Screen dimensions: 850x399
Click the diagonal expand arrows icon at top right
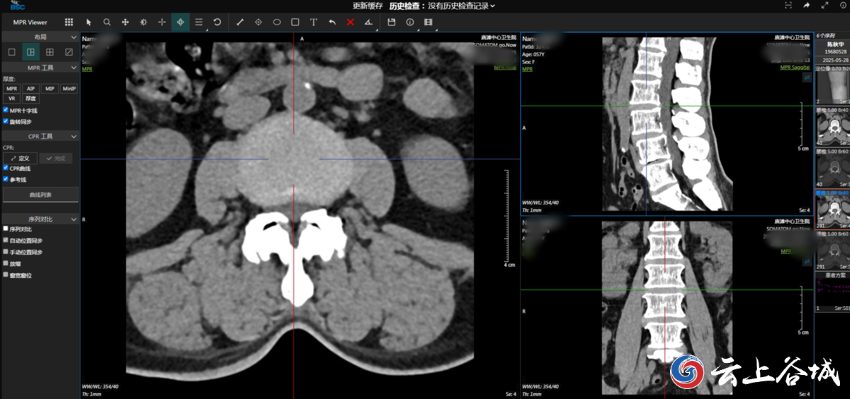pyautogui.click(x=825, y=5)
